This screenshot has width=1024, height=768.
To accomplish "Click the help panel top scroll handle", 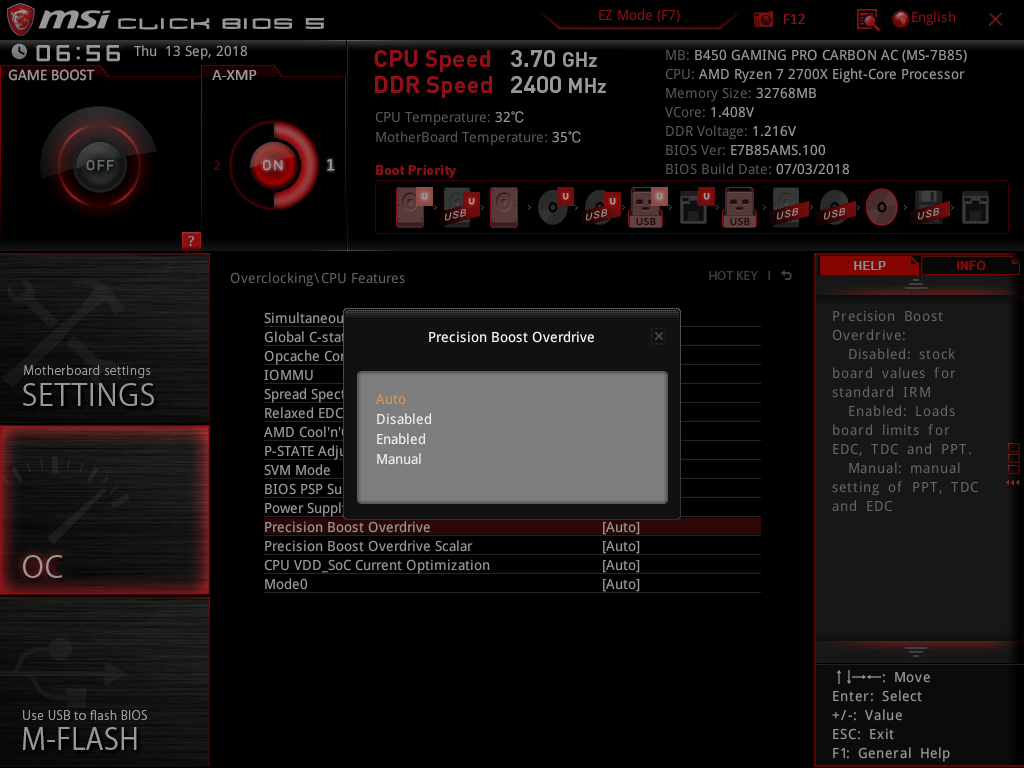I will point(916,283).
